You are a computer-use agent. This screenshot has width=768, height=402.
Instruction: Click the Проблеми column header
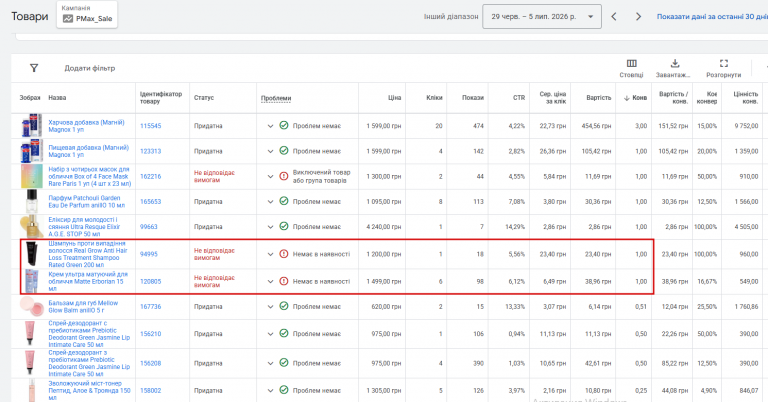point(276,98)
